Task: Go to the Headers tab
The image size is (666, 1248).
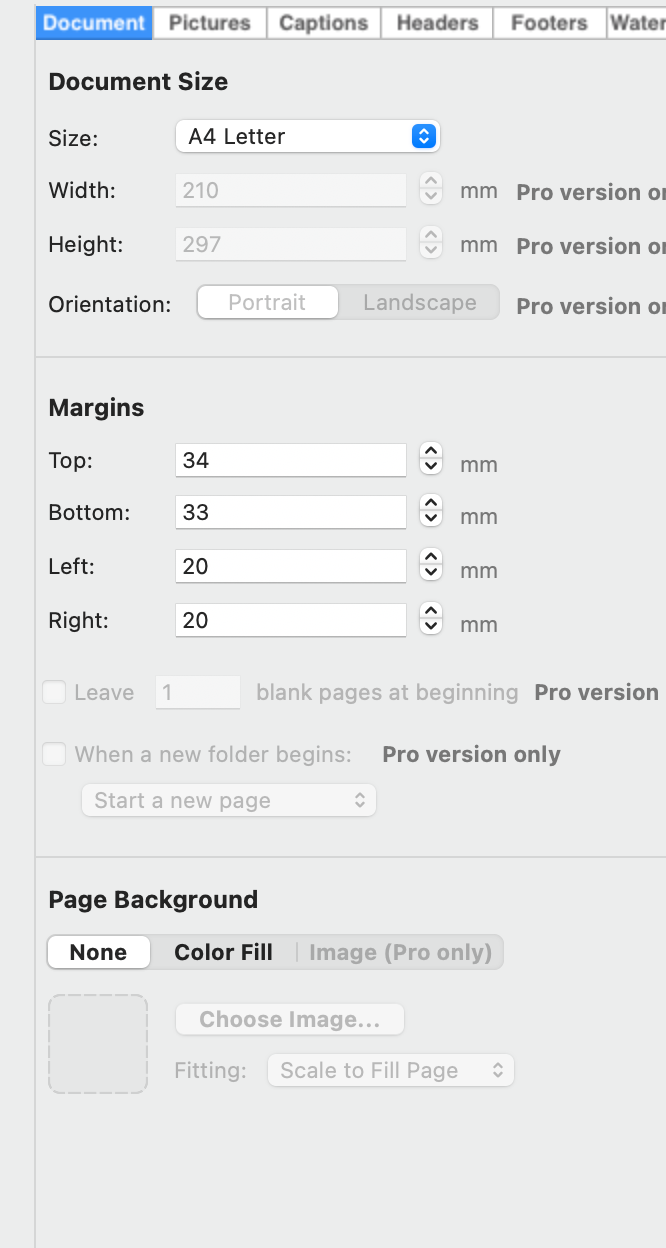Action: 437,23
